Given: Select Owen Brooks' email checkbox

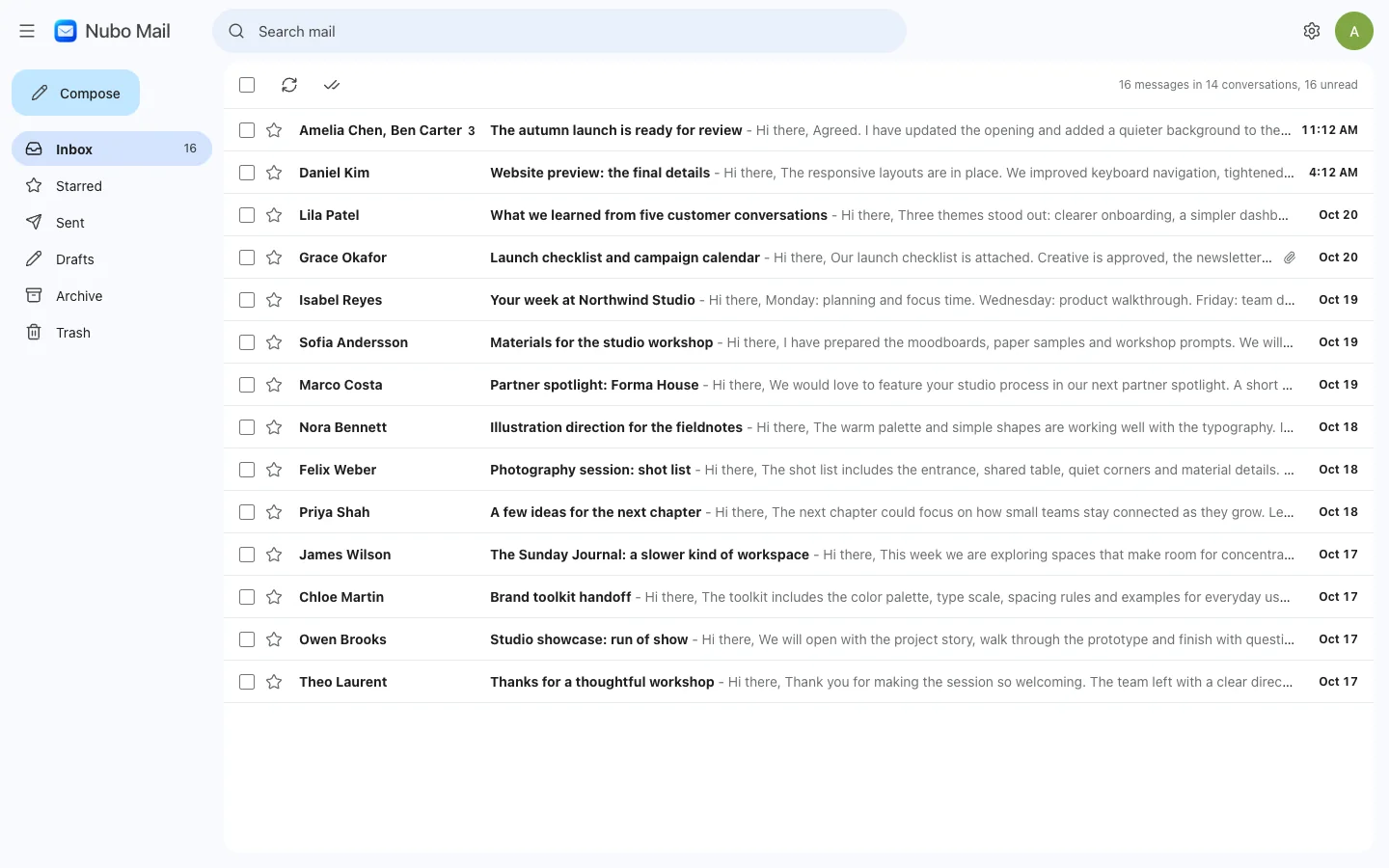Looking at the screenshot, I should click(247, 639).
